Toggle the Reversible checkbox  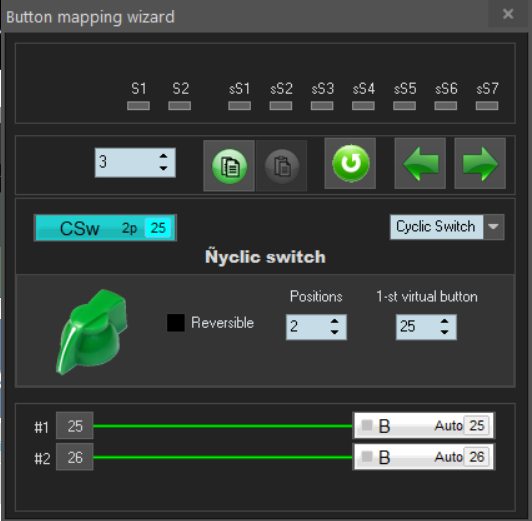(176, 323)
